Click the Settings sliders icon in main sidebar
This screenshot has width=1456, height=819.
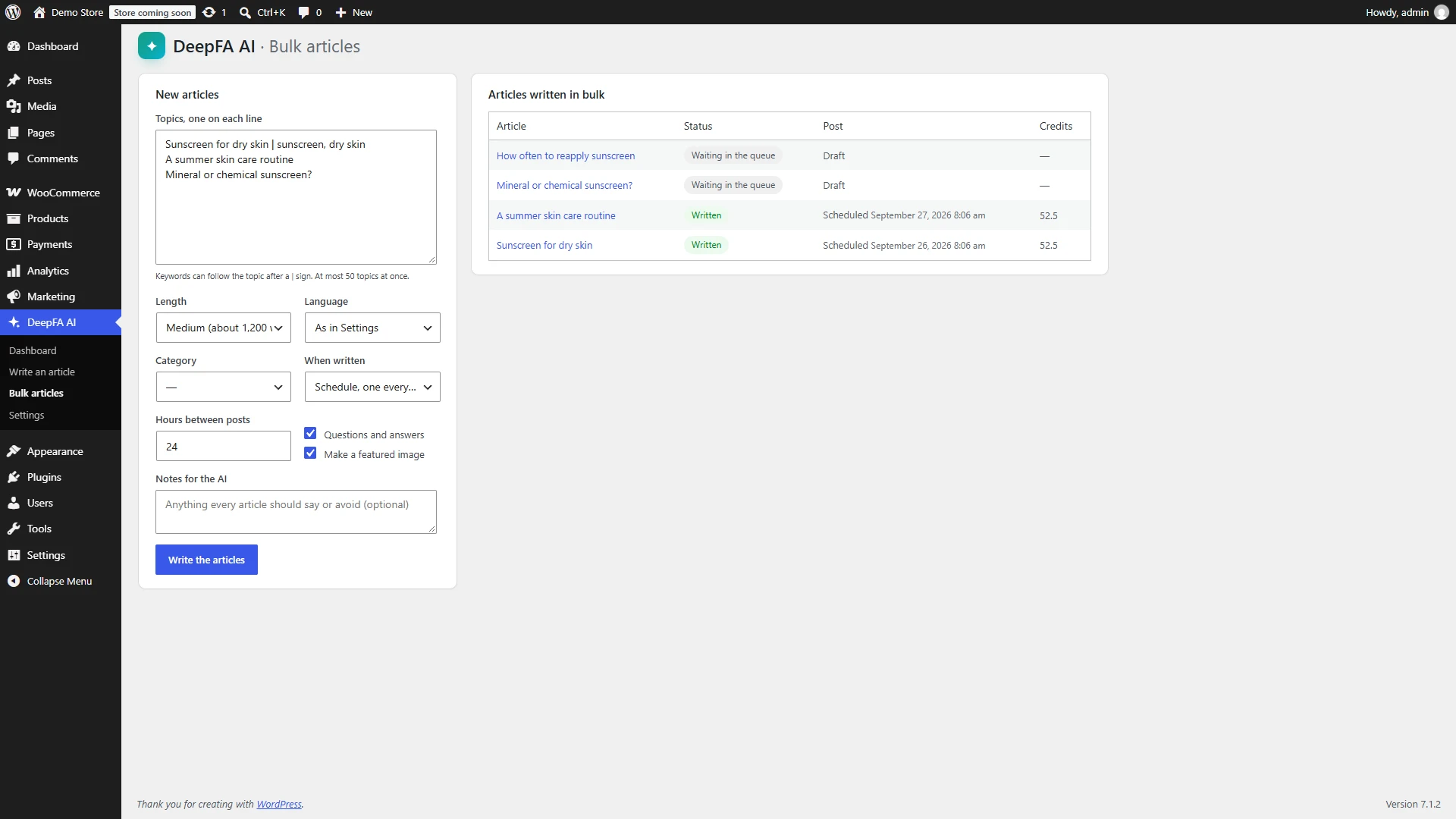(14, 555)
